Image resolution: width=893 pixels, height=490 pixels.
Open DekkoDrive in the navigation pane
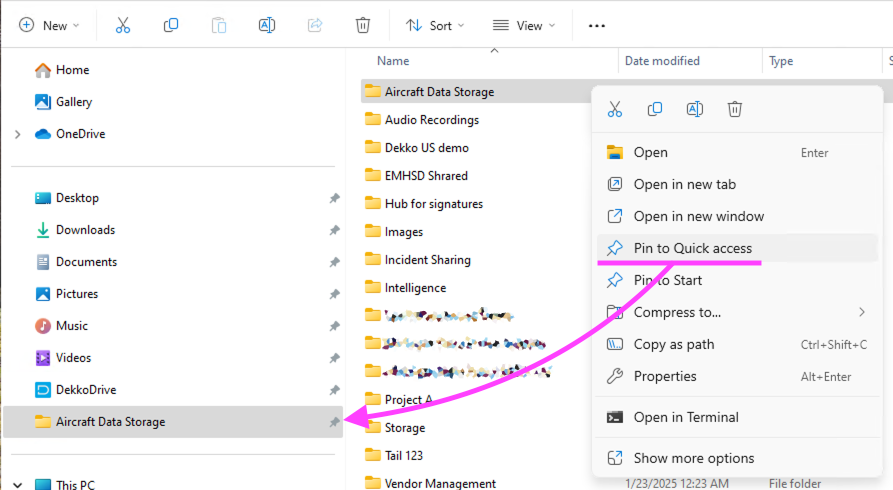[75, 389]
